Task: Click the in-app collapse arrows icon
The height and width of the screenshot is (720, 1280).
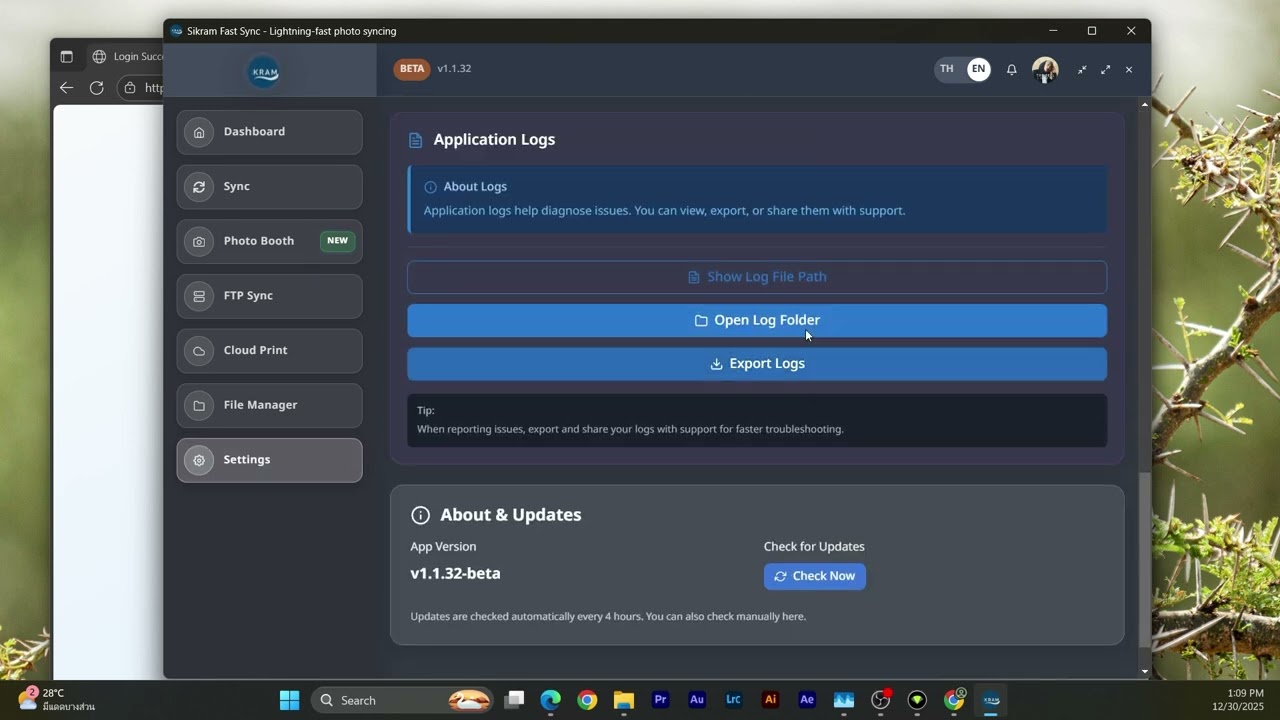Action: [1082, 69]
